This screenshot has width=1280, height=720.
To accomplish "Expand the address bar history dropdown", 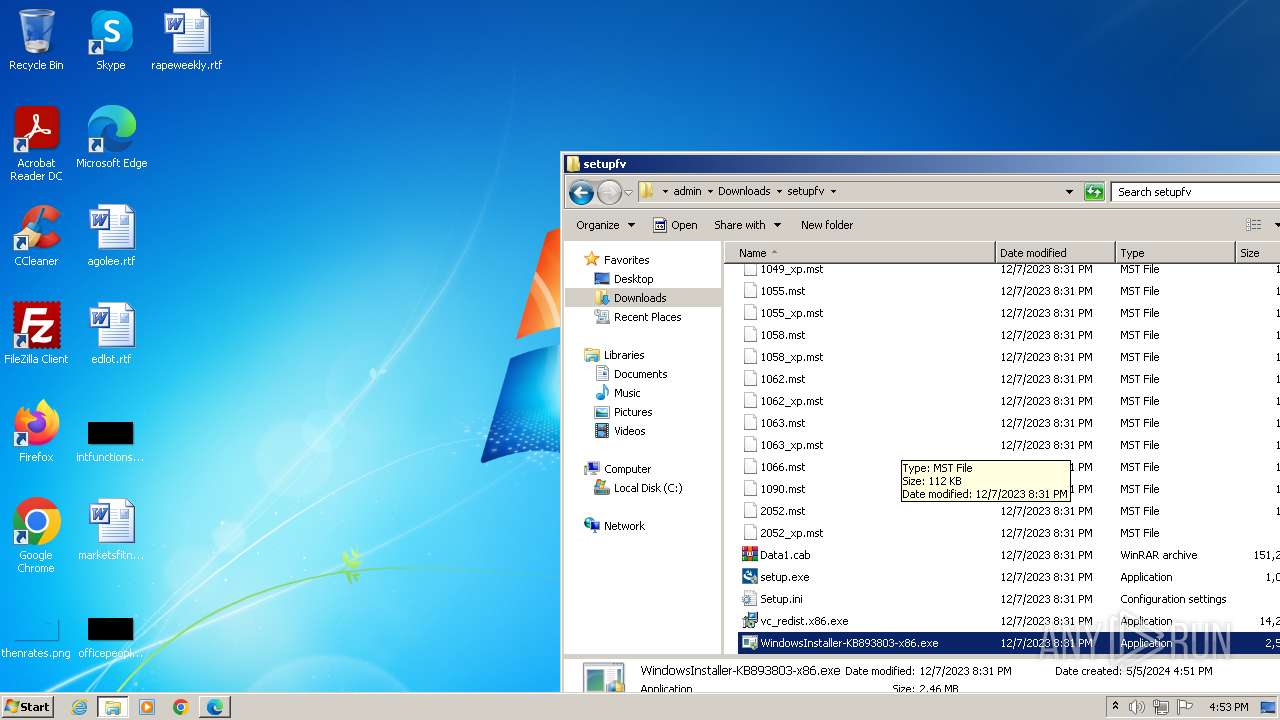I will [1069, 192].
